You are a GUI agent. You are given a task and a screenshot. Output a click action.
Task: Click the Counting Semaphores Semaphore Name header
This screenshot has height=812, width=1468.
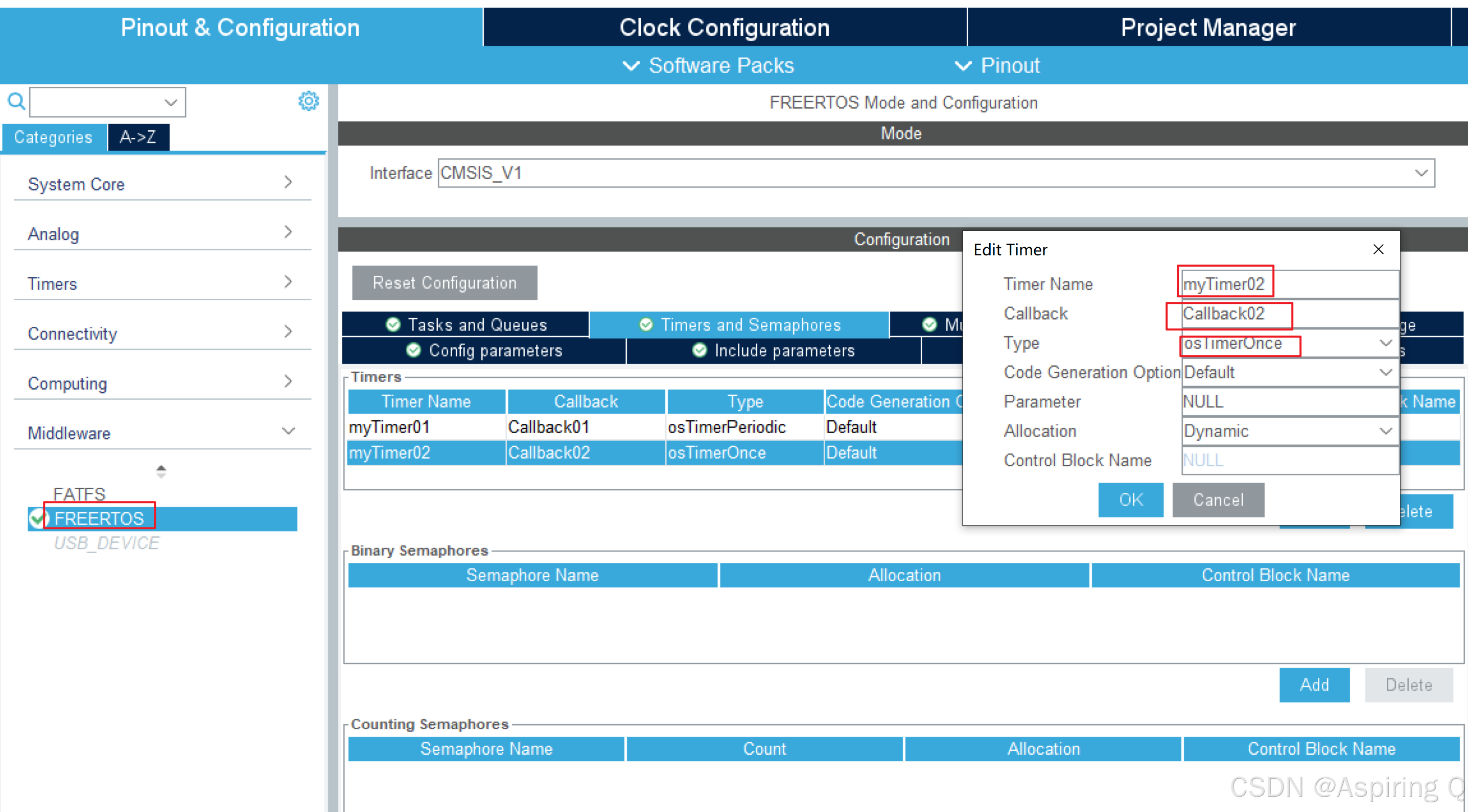(x=486, y=749)
